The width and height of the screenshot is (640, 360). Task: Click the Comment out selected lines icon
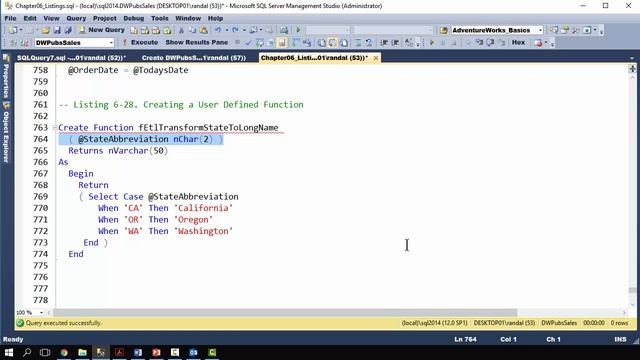tap(358, 42)
